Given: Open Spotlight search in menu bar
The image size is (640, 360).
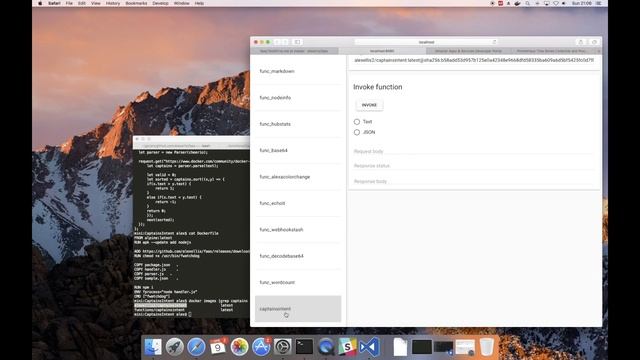Looking at the screenshot, I should point(527,3).
